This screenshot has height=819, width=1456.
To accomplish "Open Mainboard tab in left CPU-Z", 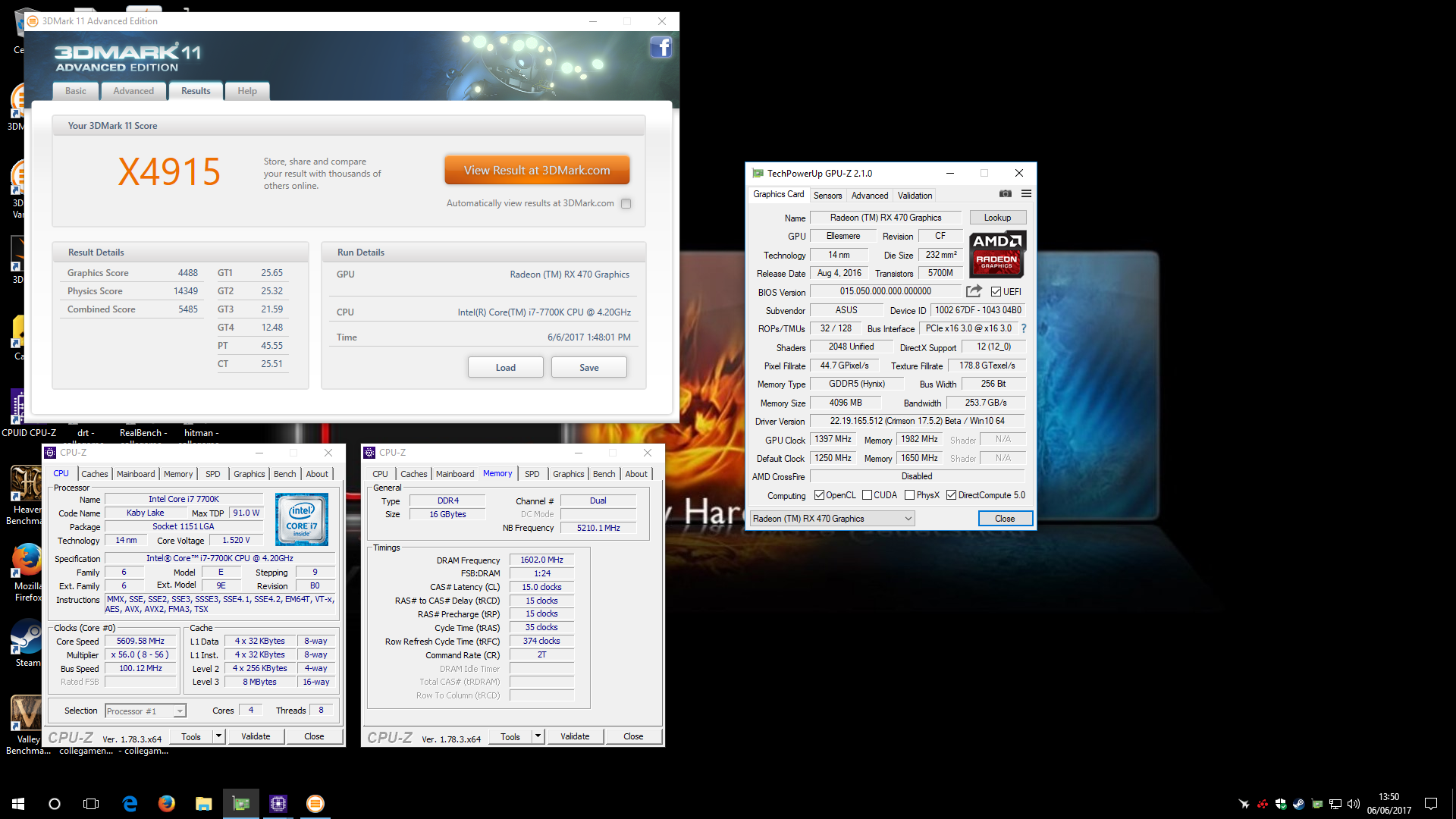I will pyautogui.click(x=136, y=474).
